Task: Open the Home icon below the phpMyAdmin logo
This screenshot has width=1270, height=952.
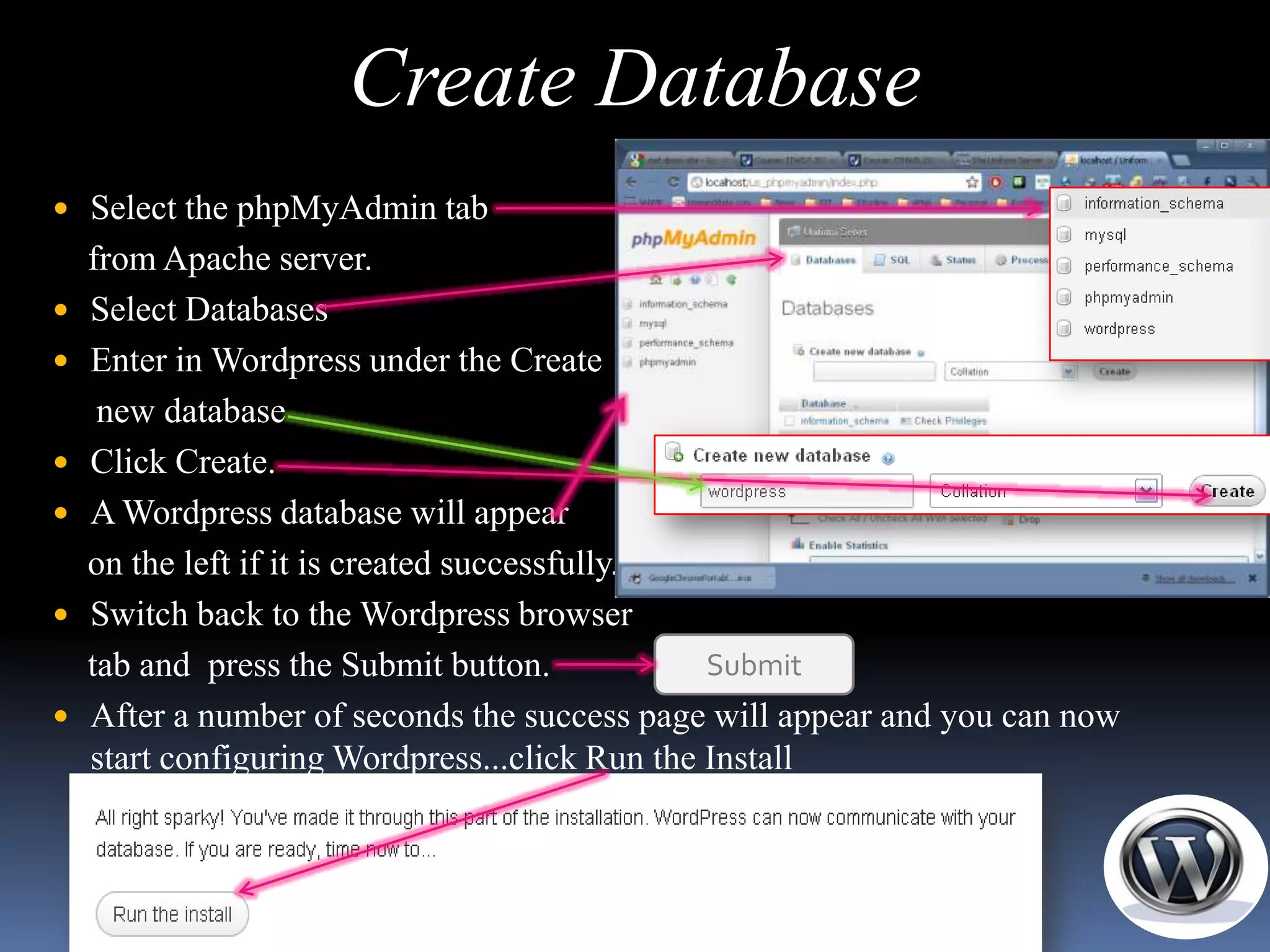Action: coord(655,280)
